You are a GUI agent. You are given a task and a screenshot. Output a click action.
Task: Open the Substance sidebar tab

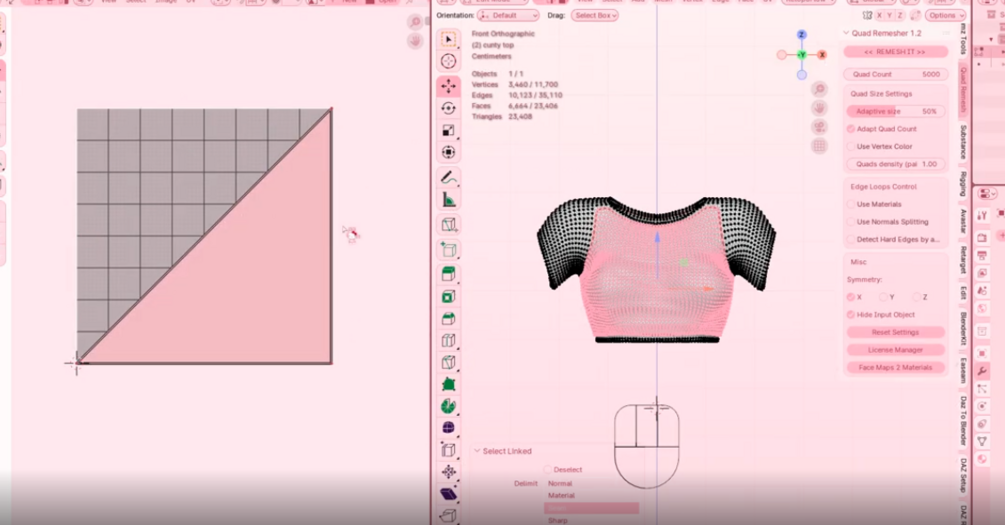[963, 142]
